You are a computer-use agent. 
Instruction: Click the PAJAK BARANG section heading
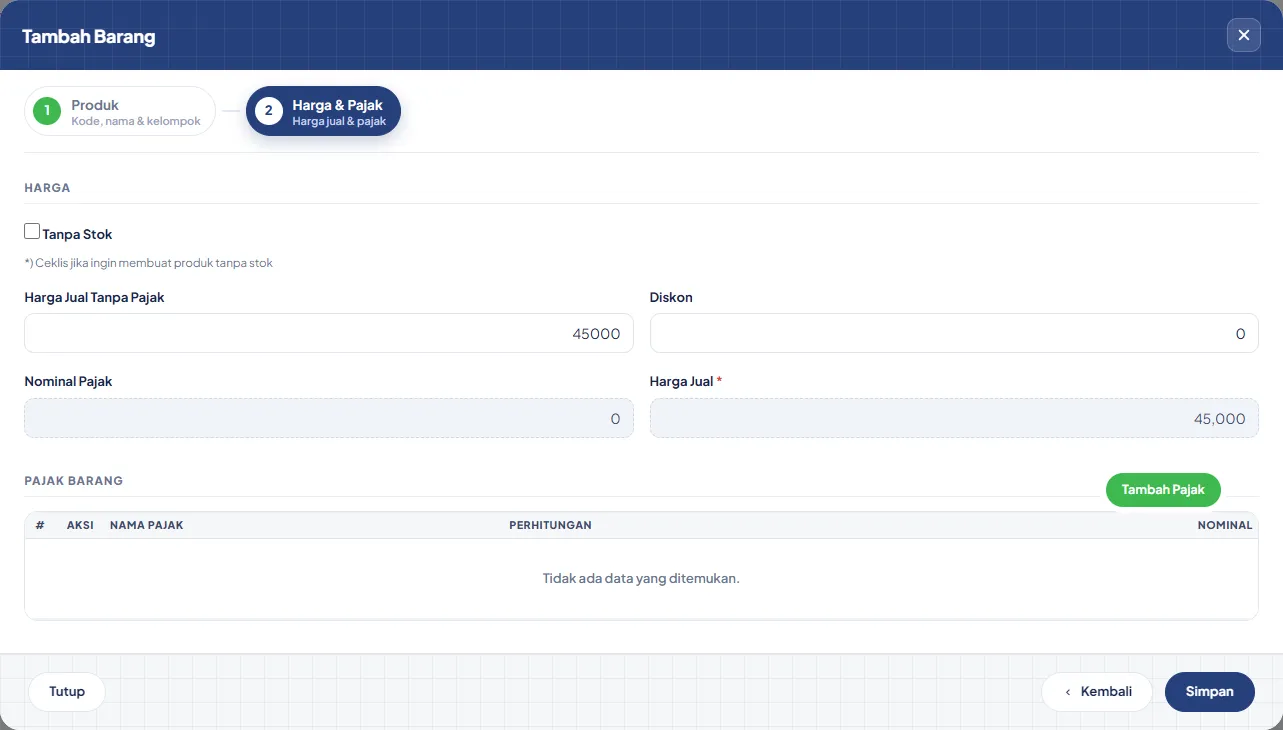pos(74,481)
